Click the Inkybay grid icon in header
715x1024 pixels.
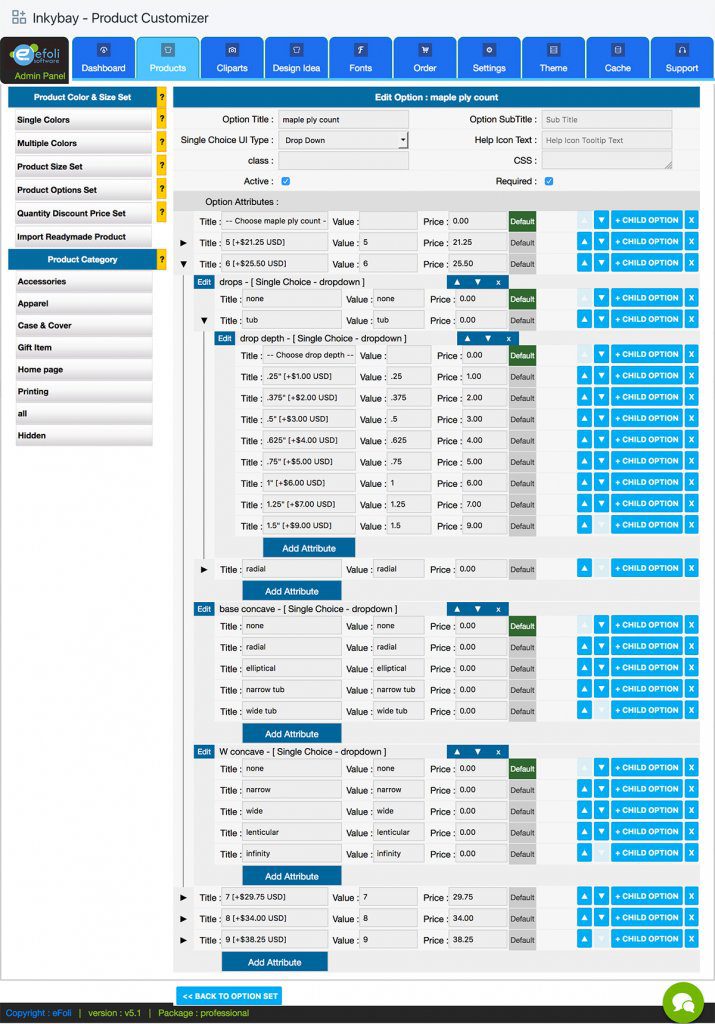click(x=19, y=17)
